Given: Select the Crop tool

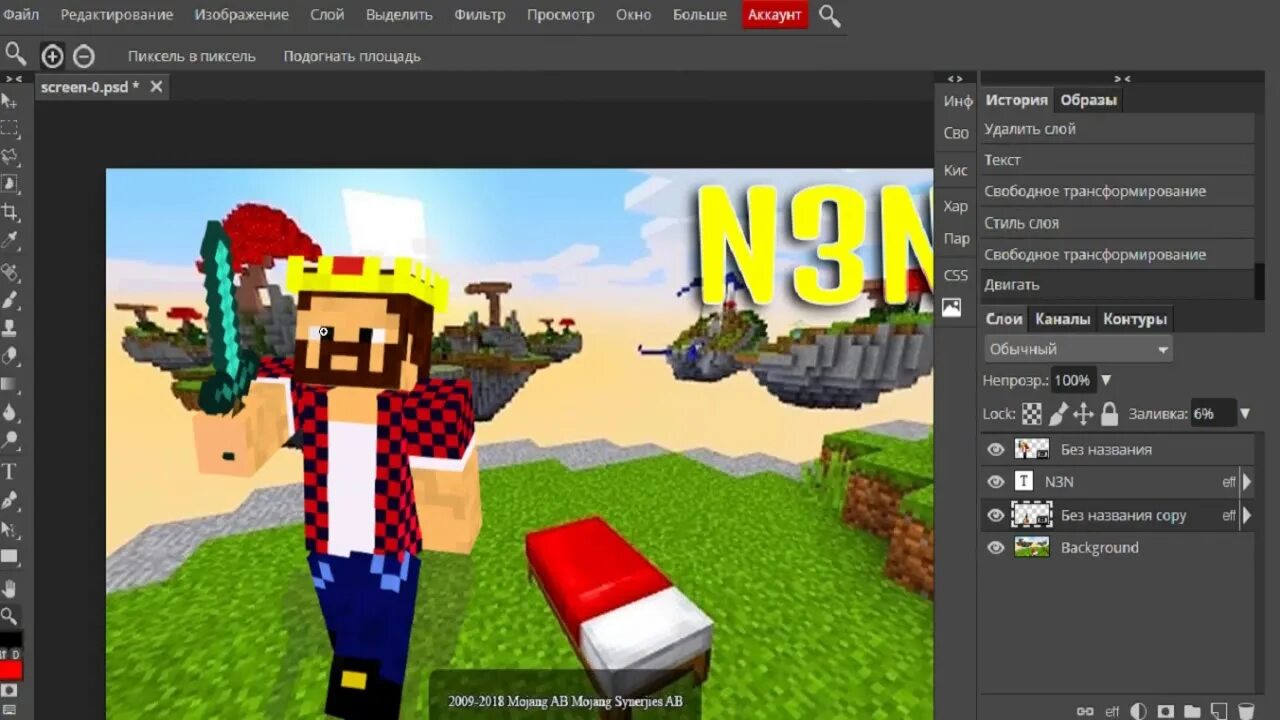Looking at the screenshot, I should click(9, 212).
